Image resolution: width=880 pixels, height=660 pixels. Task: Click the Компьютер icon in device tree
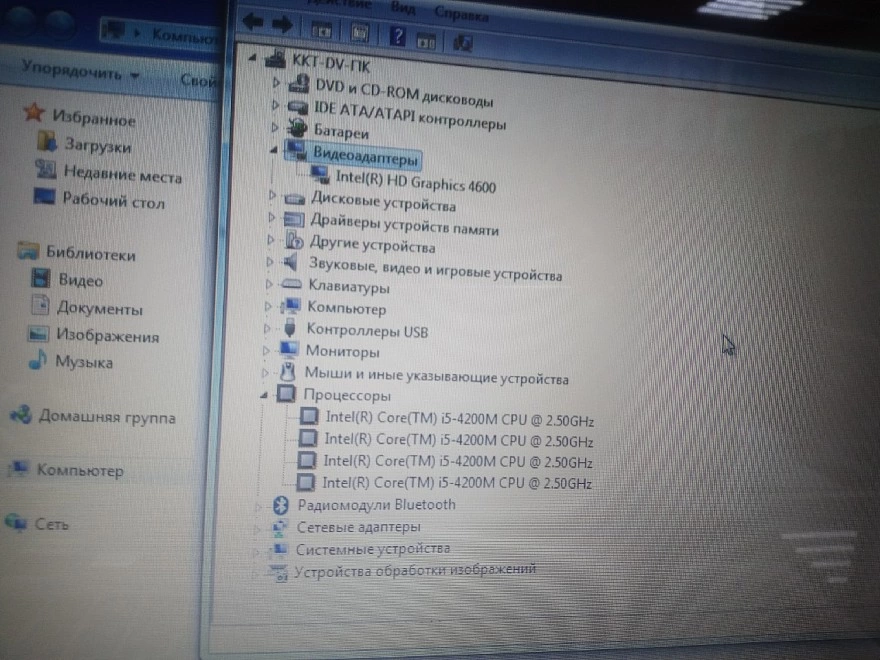coord(291,306)
